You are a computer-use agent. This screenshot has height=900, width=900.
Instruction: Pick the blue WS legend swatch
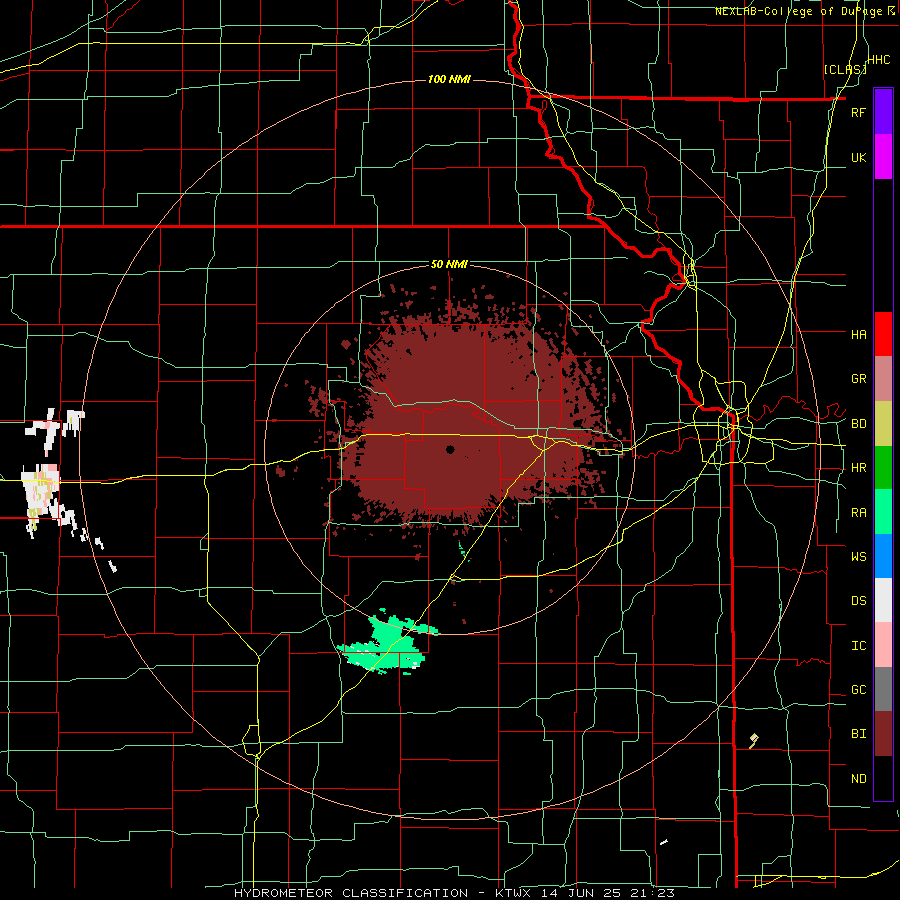[883, 556]
